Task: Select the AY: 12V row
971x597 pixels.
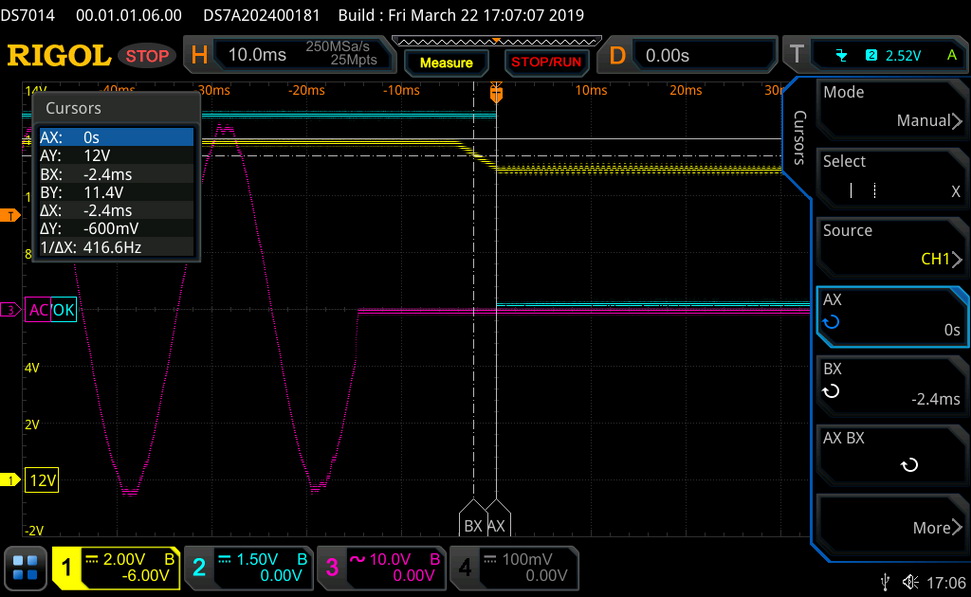Action: point(116,155)
